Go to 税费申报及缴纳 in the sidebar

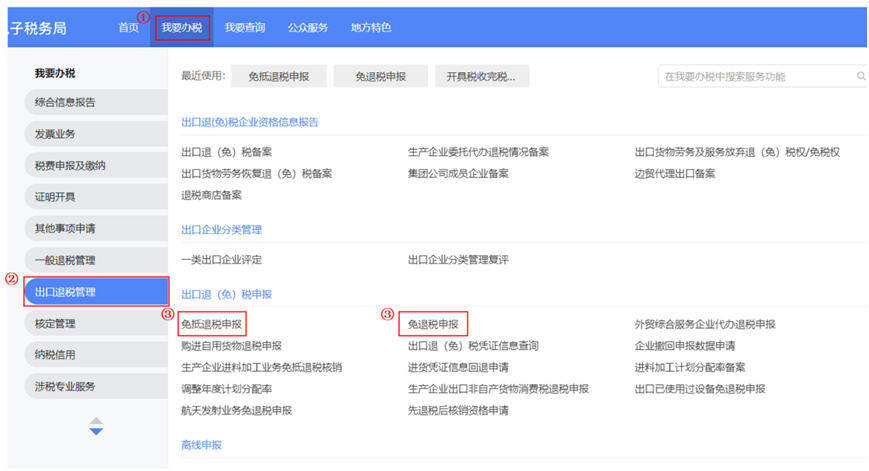(90, 165)
